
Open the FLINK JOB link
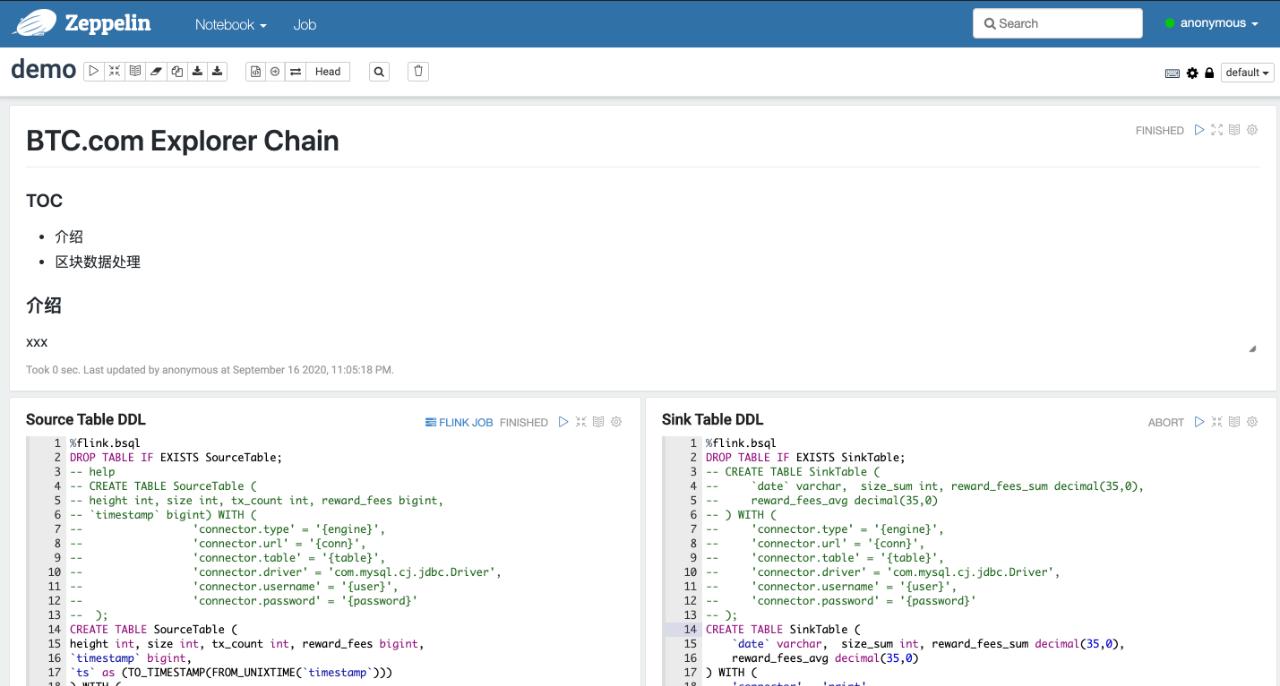point(459,422)
